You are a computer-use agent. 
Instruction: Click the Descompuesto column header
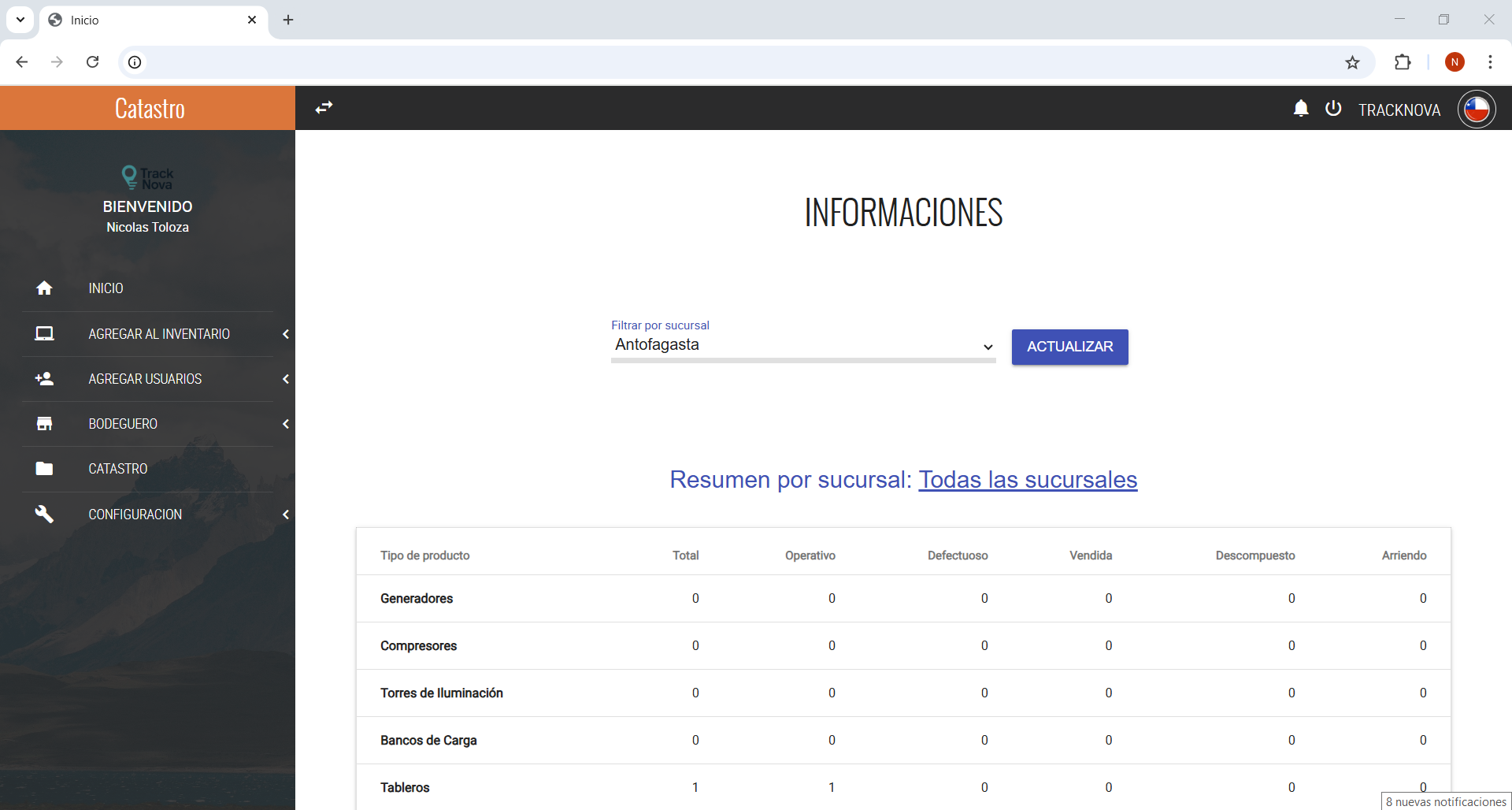click(x=1255, y=555)
